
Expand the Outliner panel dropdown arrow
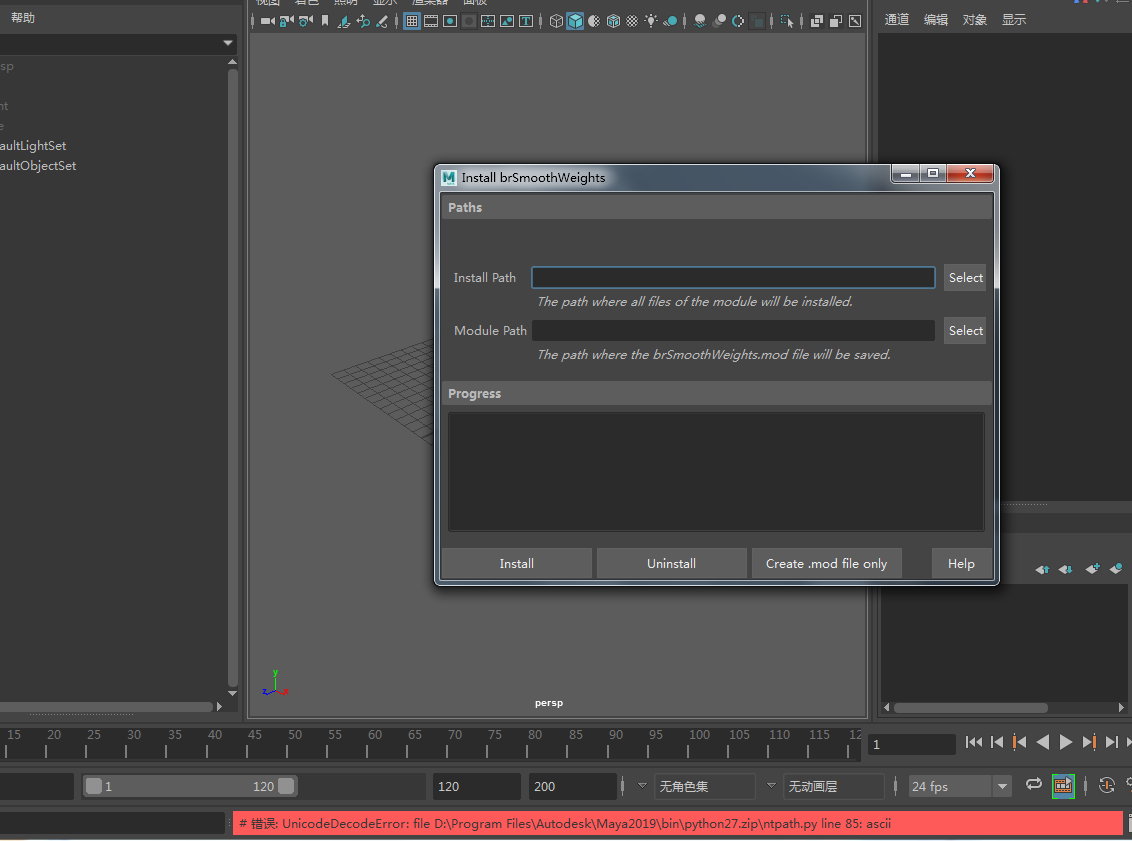[228, 43]
